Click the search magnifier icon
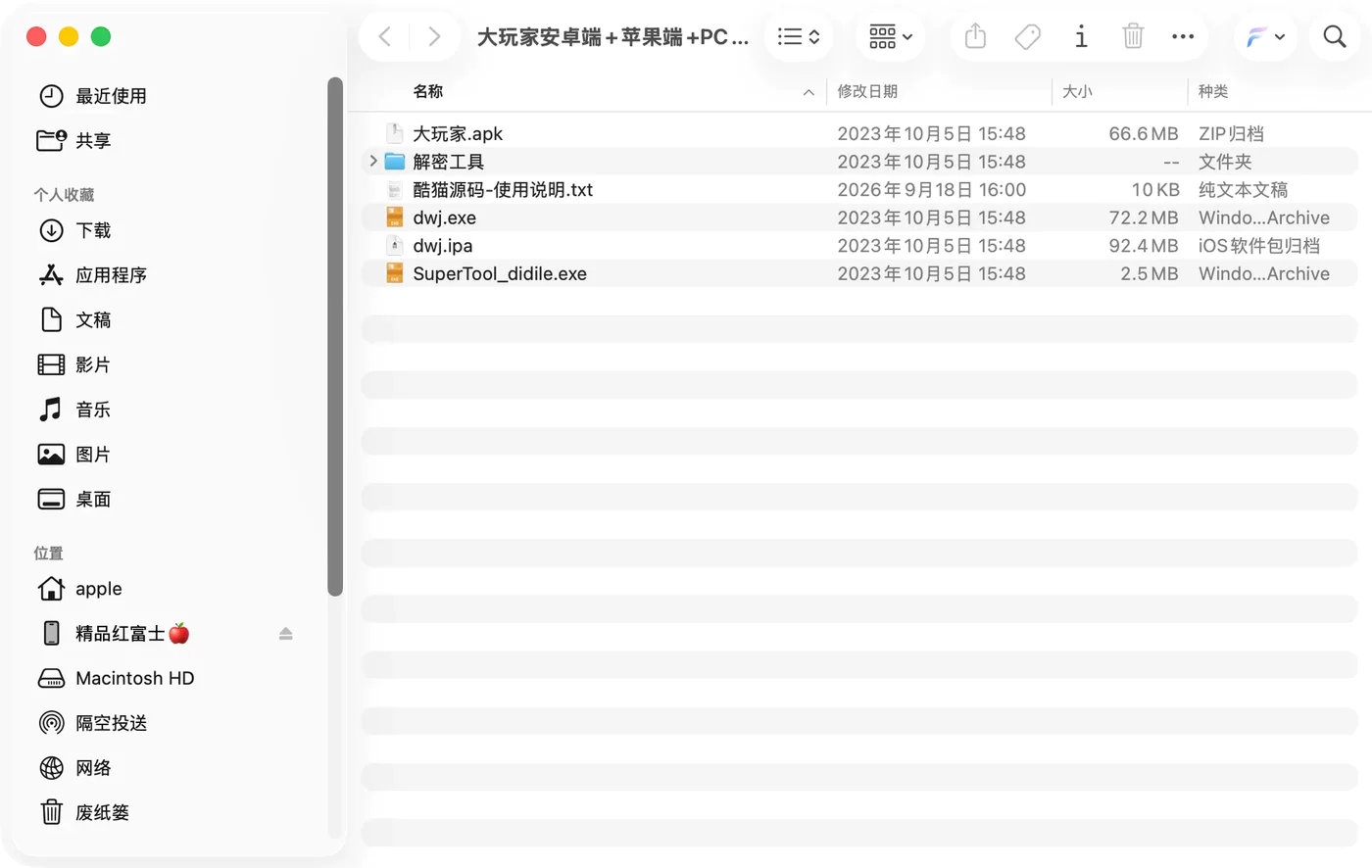 click(x=1335, y=37)
